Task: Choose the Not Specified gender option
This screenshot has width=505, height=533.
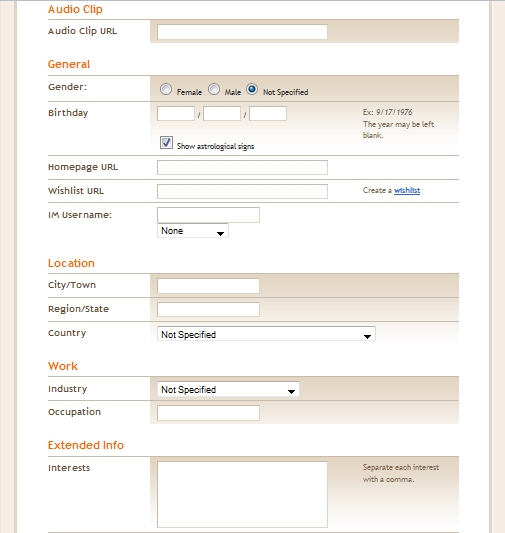Action: click(252, 89)
